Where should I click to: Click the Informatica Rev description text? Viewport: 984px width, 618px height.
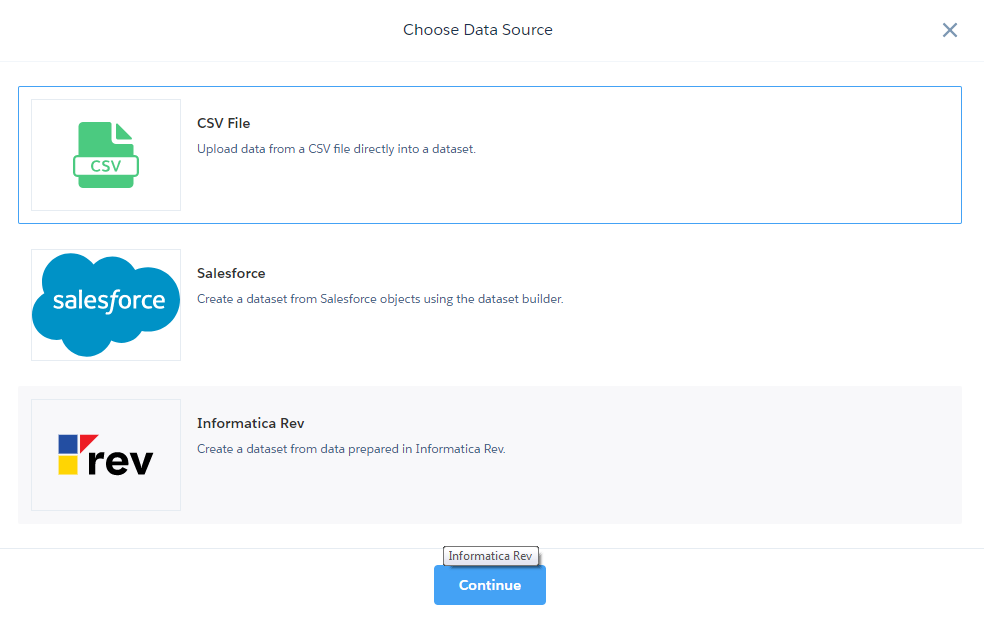point(351,449)
